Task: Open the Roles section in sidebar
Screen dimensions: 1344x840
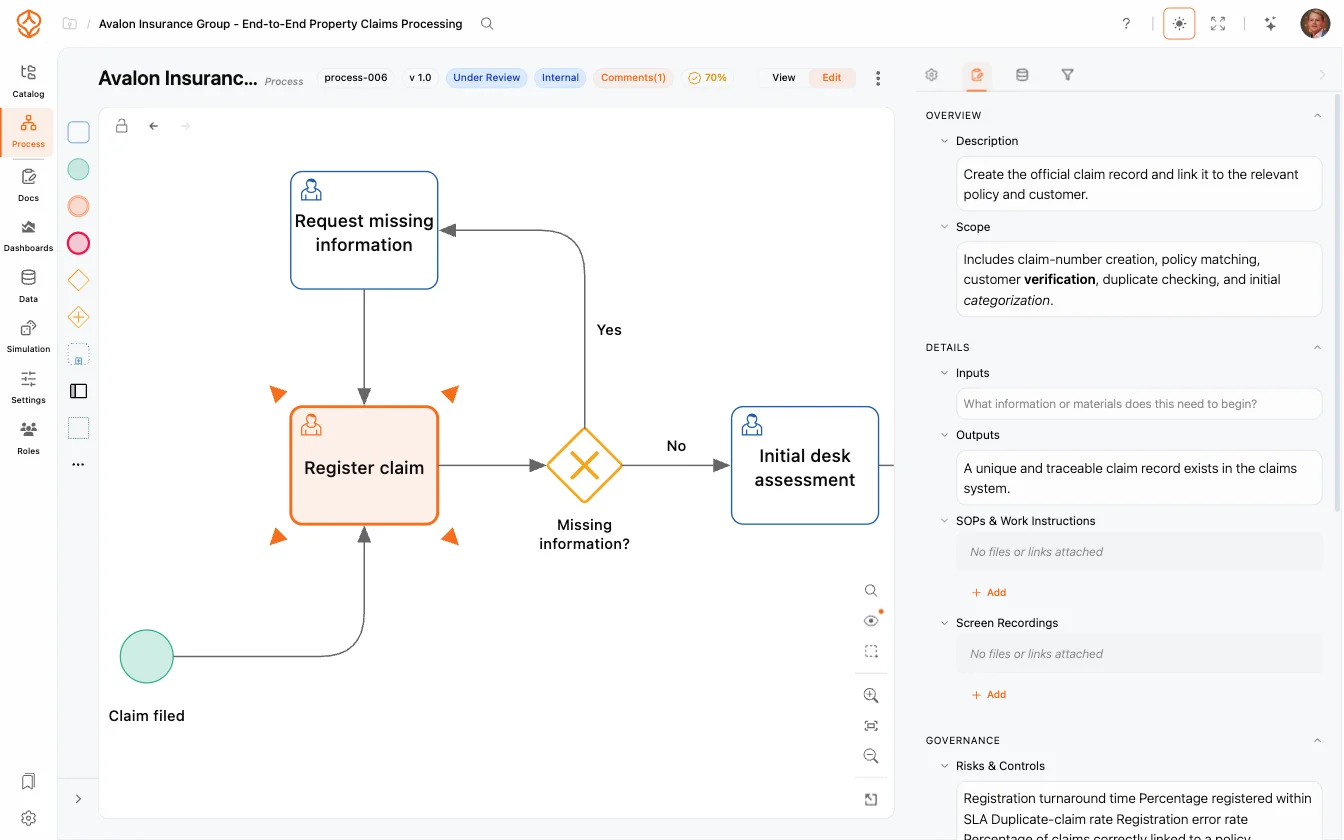Action: (x=28, y=438)
